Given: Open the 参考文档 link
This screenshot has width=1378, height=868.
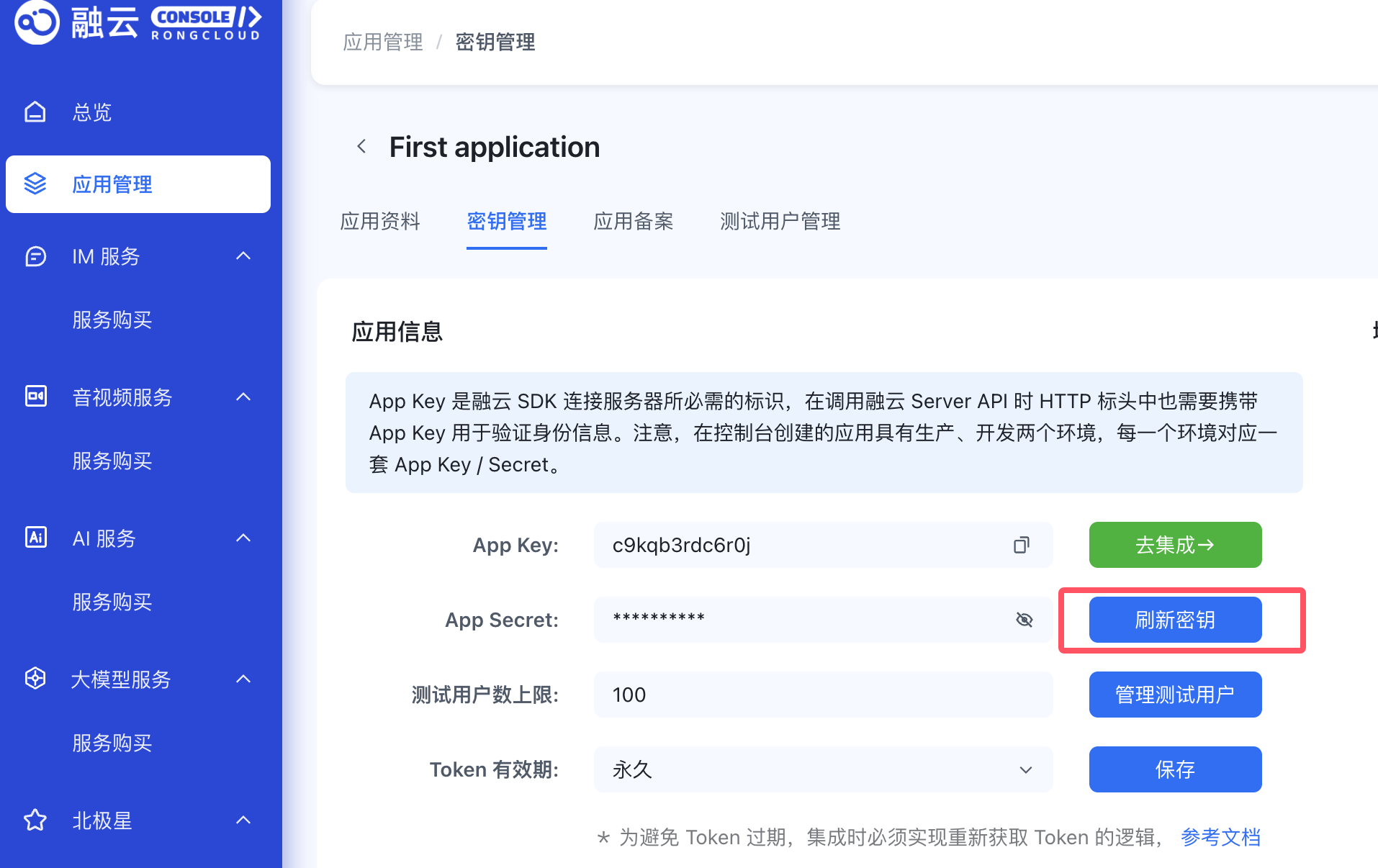Looking at the screenshot, I should pyautogui.click(x=1221, y=837).
